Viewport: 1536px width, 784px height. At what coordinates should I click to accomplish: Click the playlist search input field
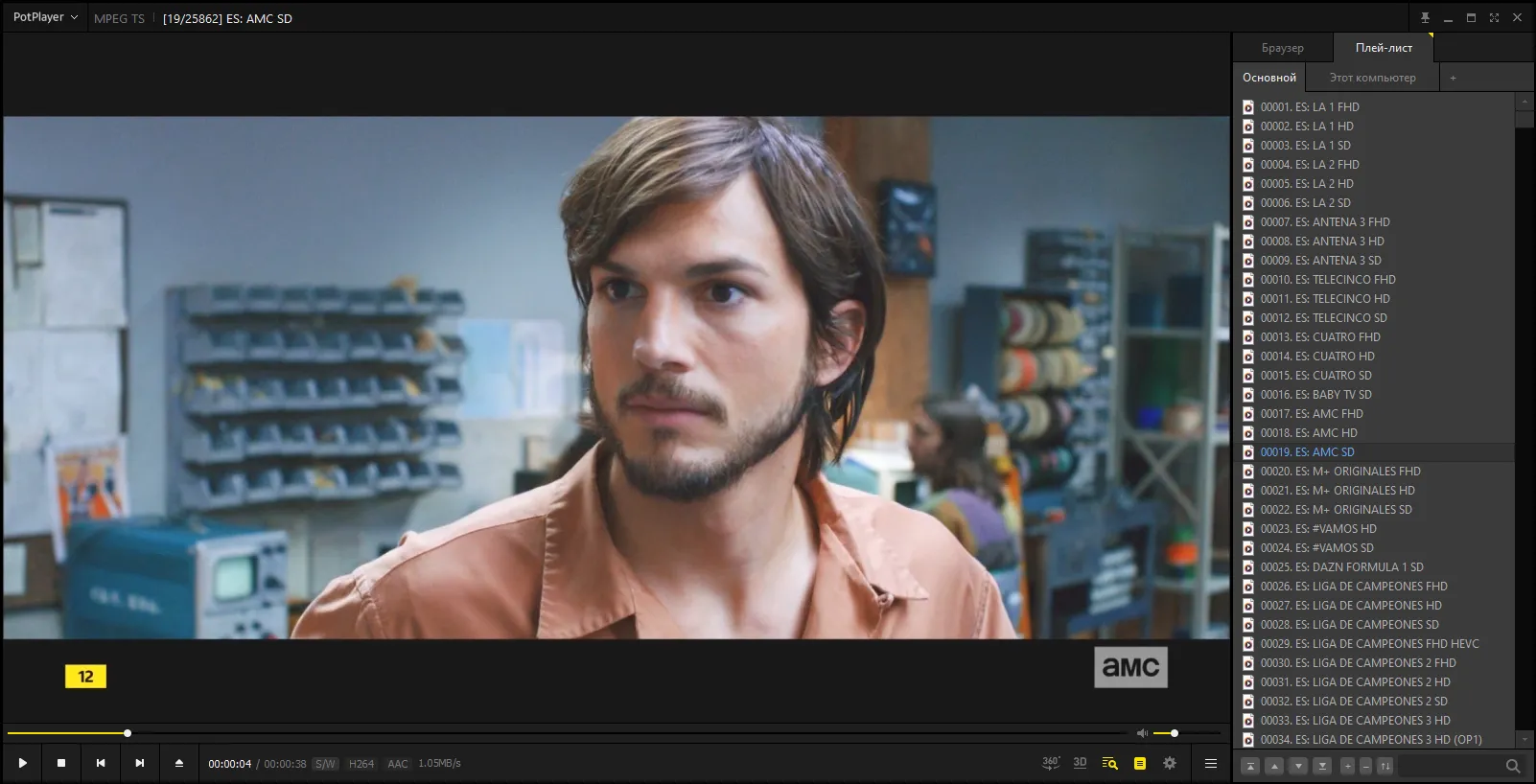coord(1451,766)
